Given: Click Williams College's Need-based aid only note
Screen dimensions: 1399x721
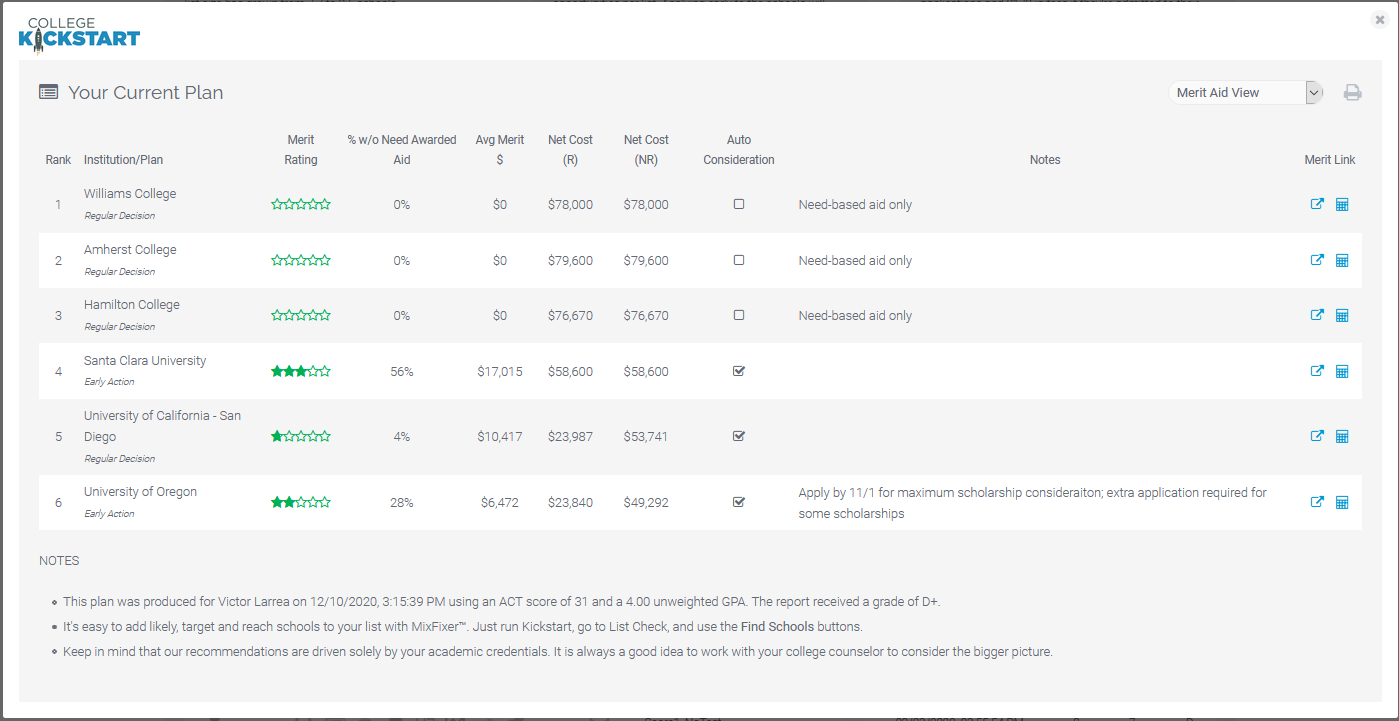Looking at the screenshot, I should pyautogui.click(x=855, y=205).
